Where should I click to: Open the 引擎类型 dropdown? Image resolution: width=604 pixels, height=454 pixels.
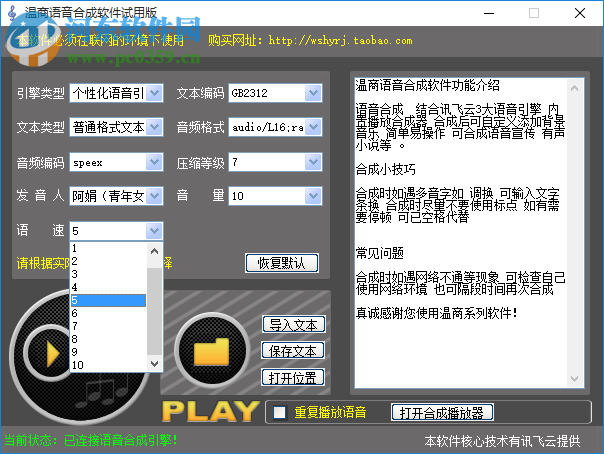(154, 93)
